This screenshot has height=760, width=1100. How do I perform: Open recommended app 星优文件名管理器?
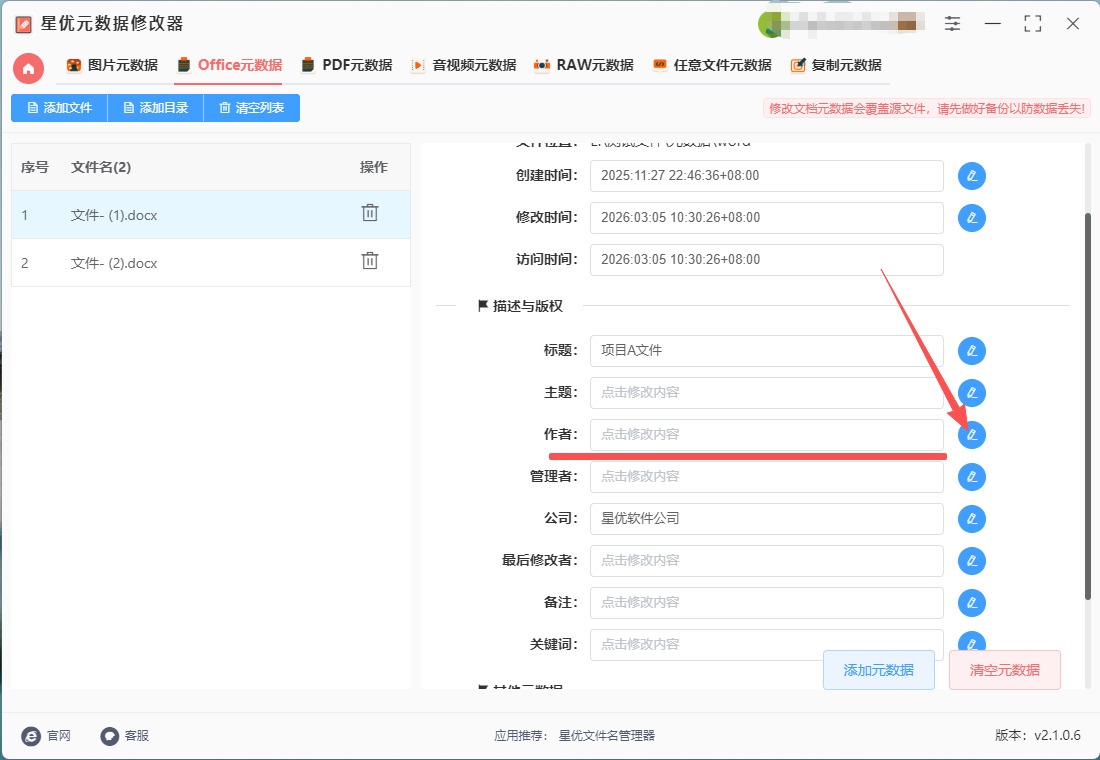tap(607, 735)
